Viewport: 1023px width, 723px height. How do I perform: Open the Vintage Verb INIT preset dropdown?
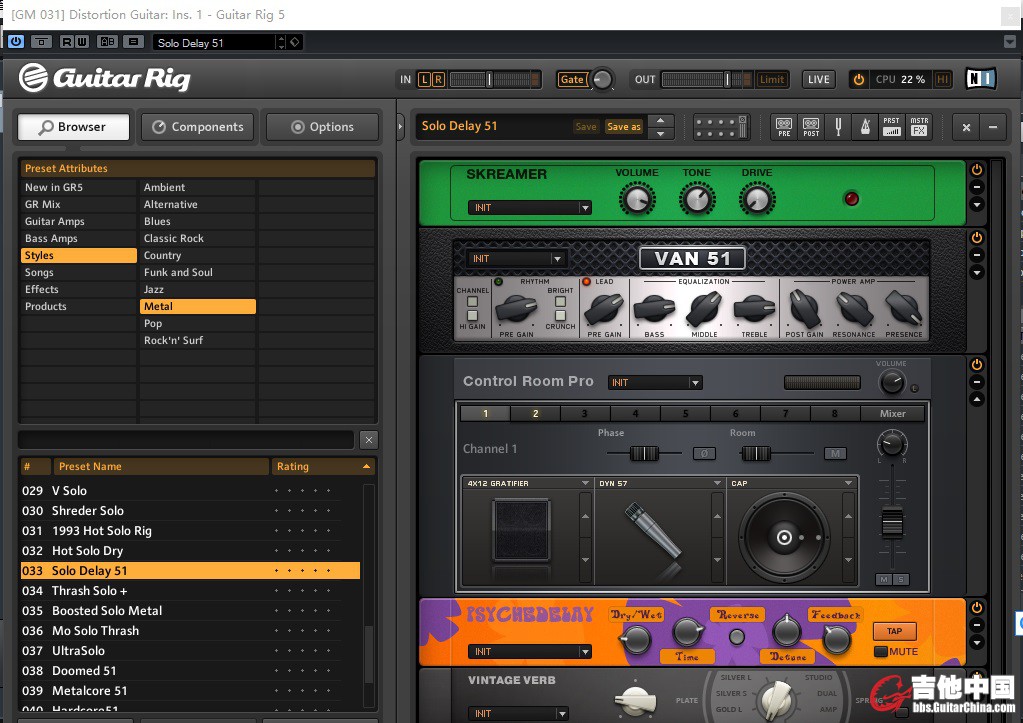click(x=518, y=713)
